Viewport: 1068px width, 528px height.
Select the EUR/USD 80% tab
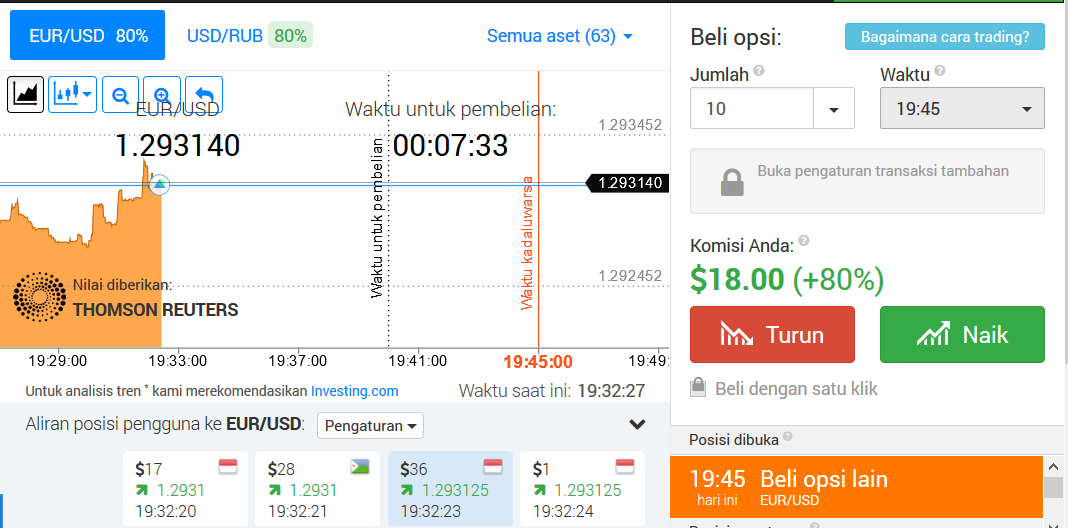point(87,35)
